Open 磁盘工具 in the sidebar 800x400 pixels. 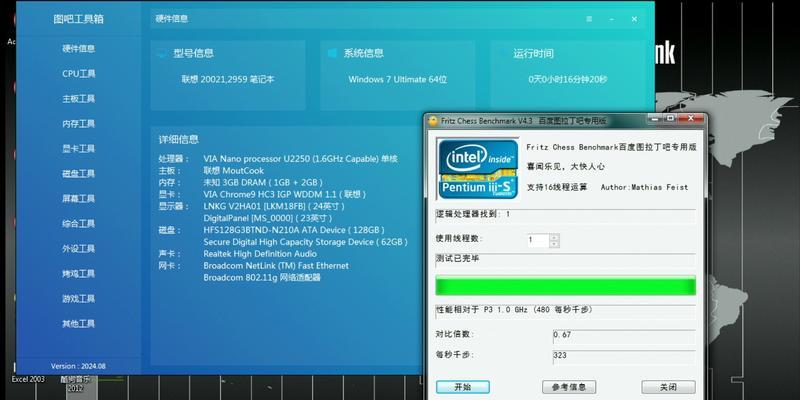79,173
